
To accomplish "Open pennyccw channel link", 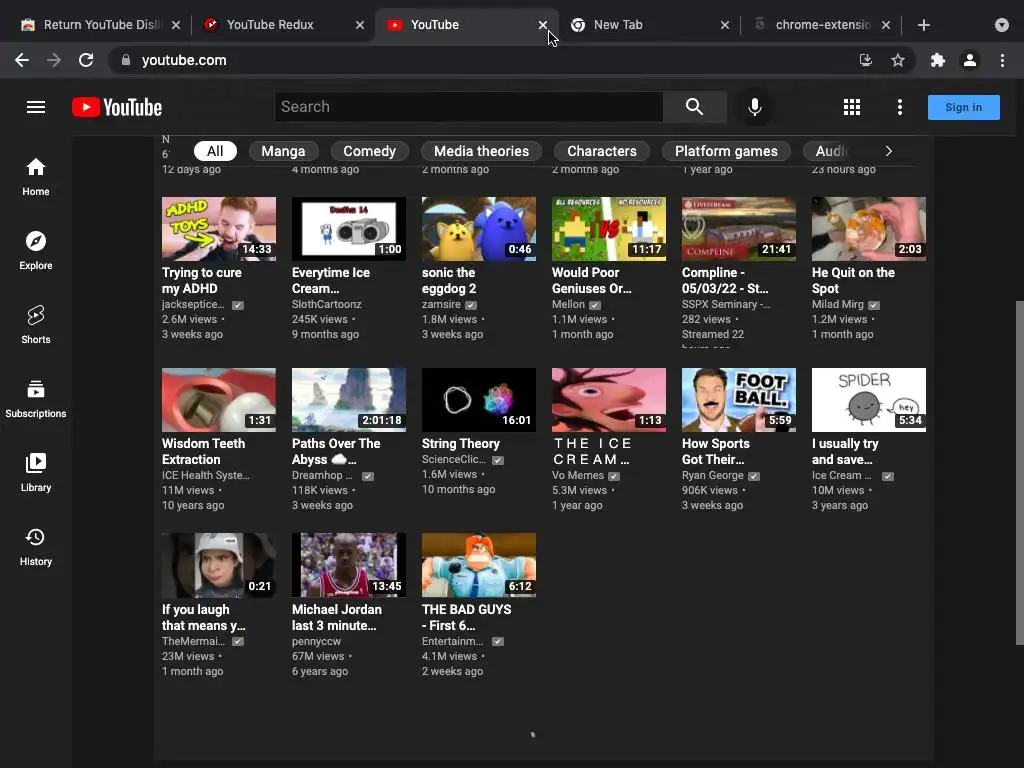I will pyautogui.click(x=316, y=641).
